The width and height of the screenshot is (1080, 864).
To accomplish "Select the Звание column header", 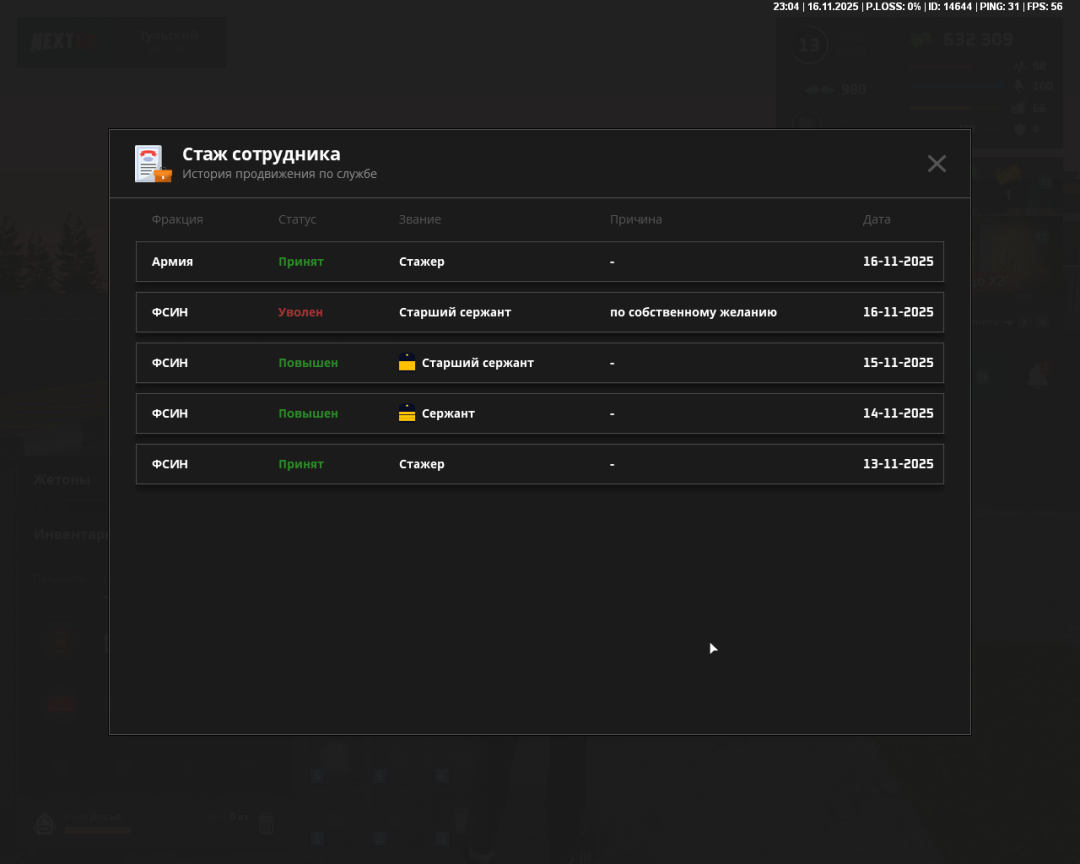I will click(x=420, y=219).
